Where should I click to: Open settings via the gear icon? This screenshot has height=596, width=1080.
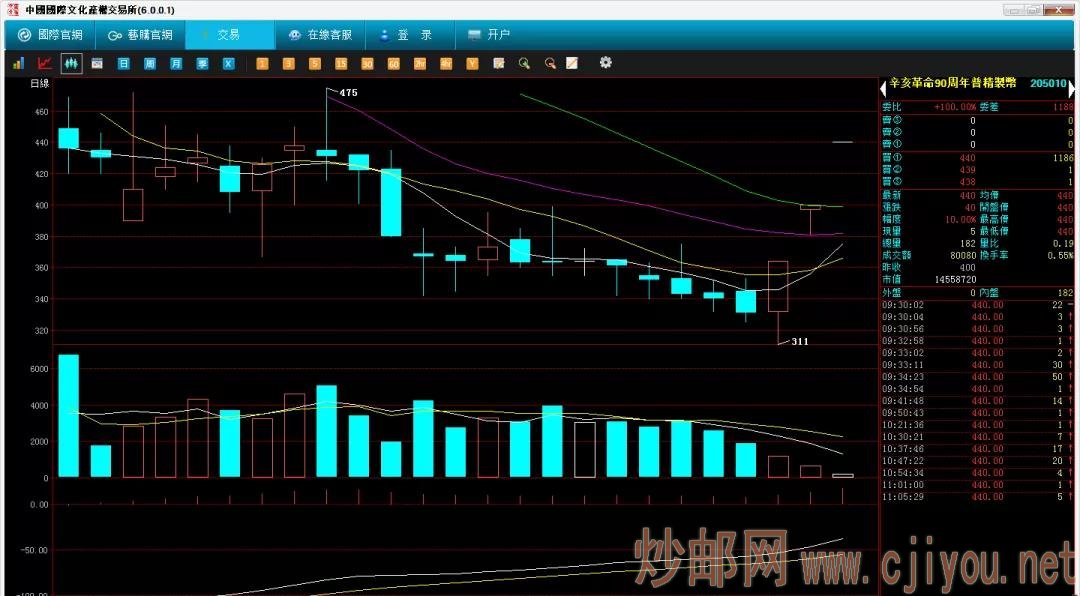coord(605,63)
